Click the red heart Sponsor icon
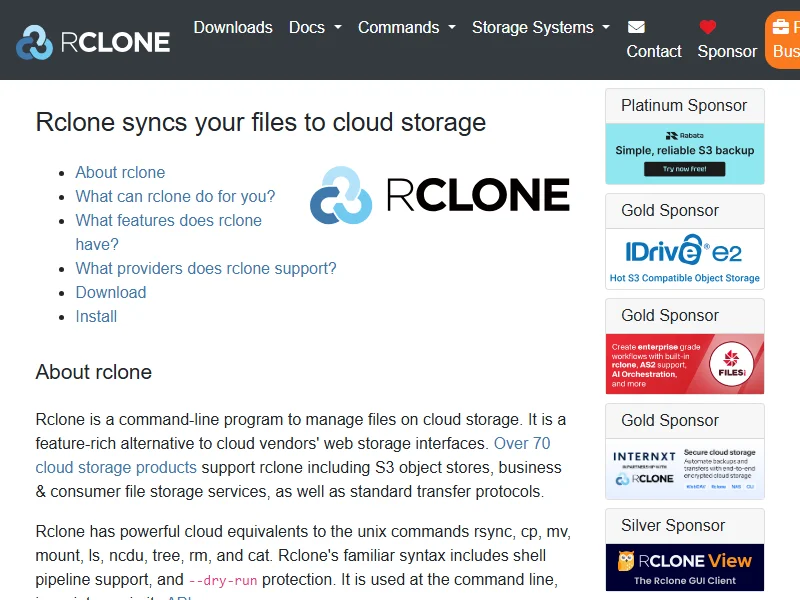Viewport: 800px width, 600px height. [708, 27]
